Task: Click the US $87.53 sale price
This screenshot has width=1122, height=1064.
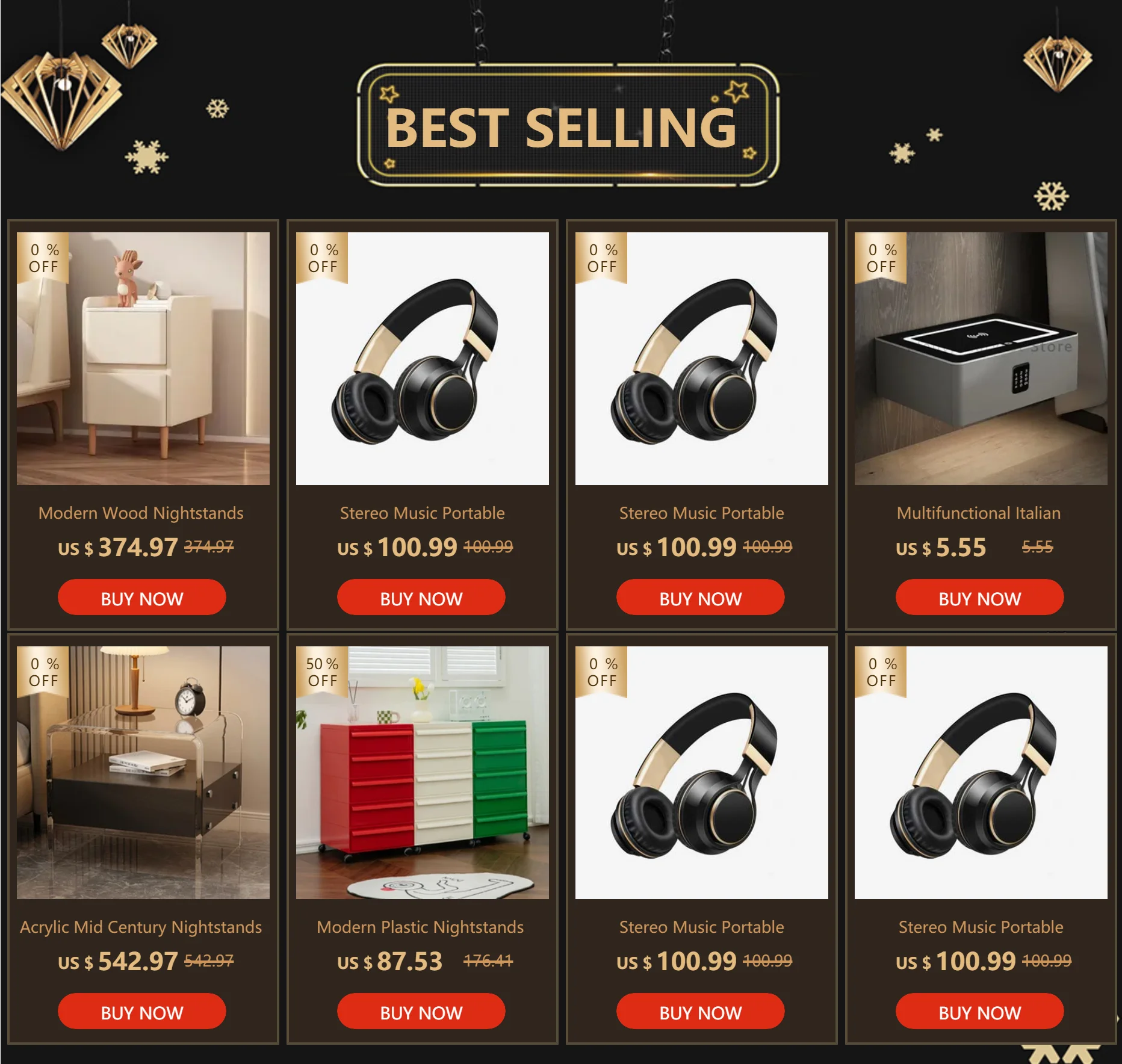Action: coord(390,961)
